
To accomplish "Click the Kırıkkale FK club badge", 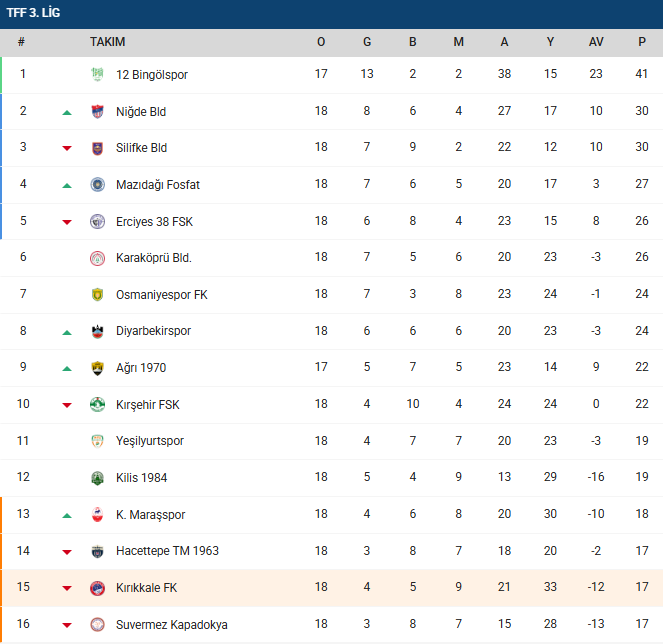I will pyautogui.click(x=97, y=588).
